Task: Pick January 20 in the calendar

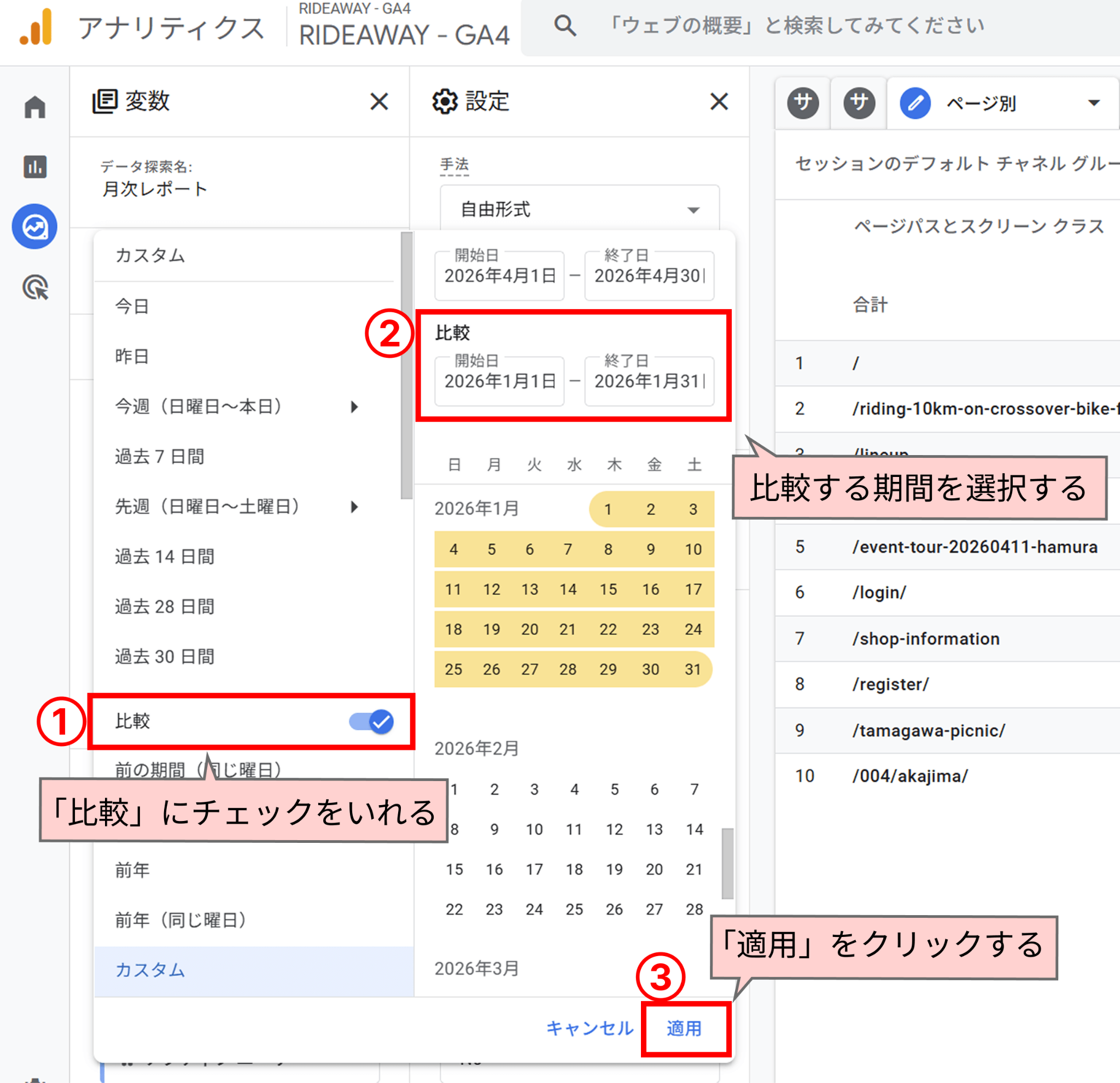Action: tap(530, 629)
